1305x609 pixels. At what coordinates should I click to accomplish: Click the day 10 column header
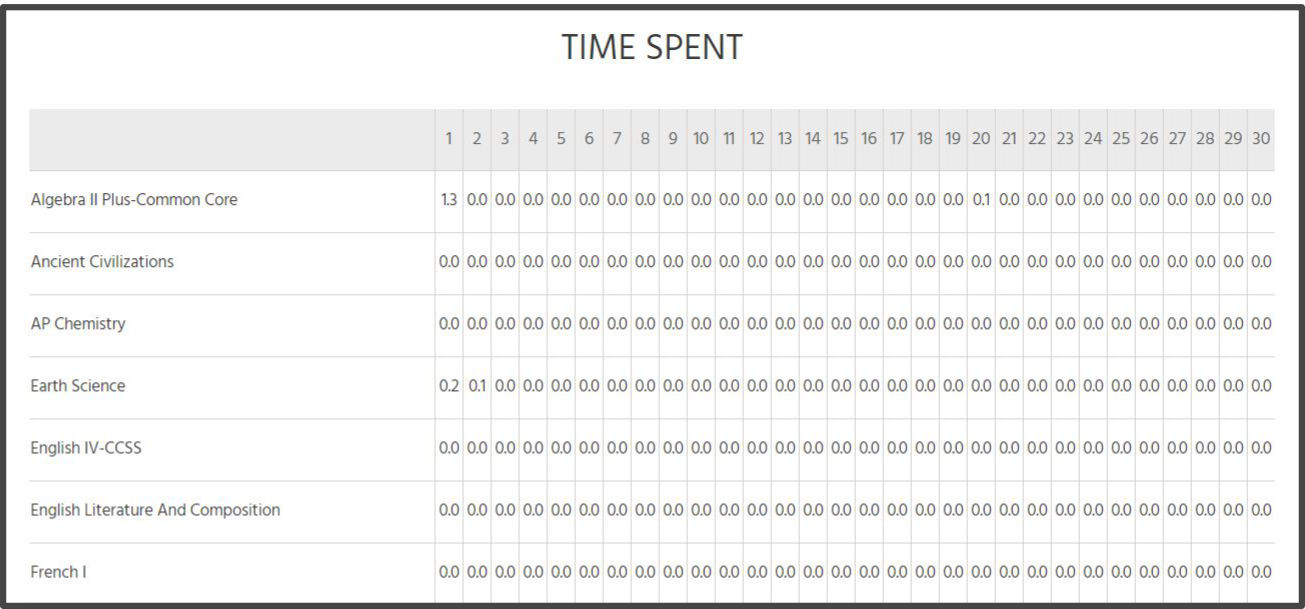coord(701,139)
